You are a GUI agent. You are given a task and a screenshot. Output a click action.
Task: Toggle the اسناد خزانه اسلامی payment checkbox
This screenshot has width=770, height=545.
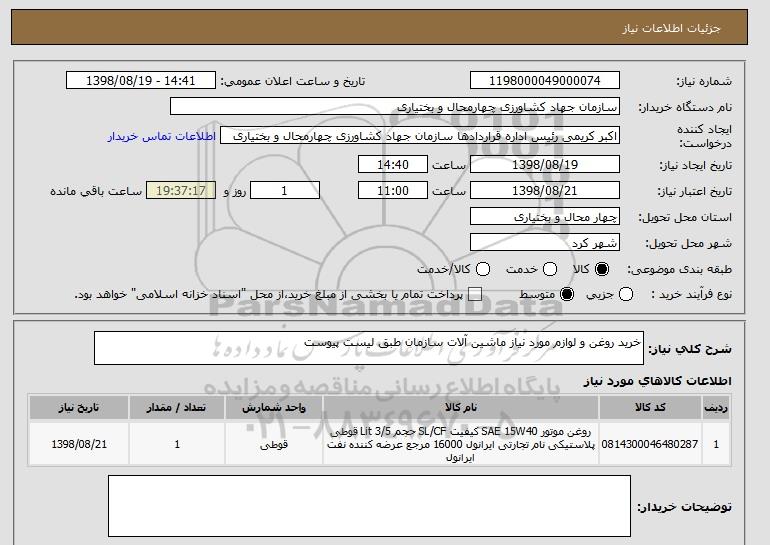474,294
